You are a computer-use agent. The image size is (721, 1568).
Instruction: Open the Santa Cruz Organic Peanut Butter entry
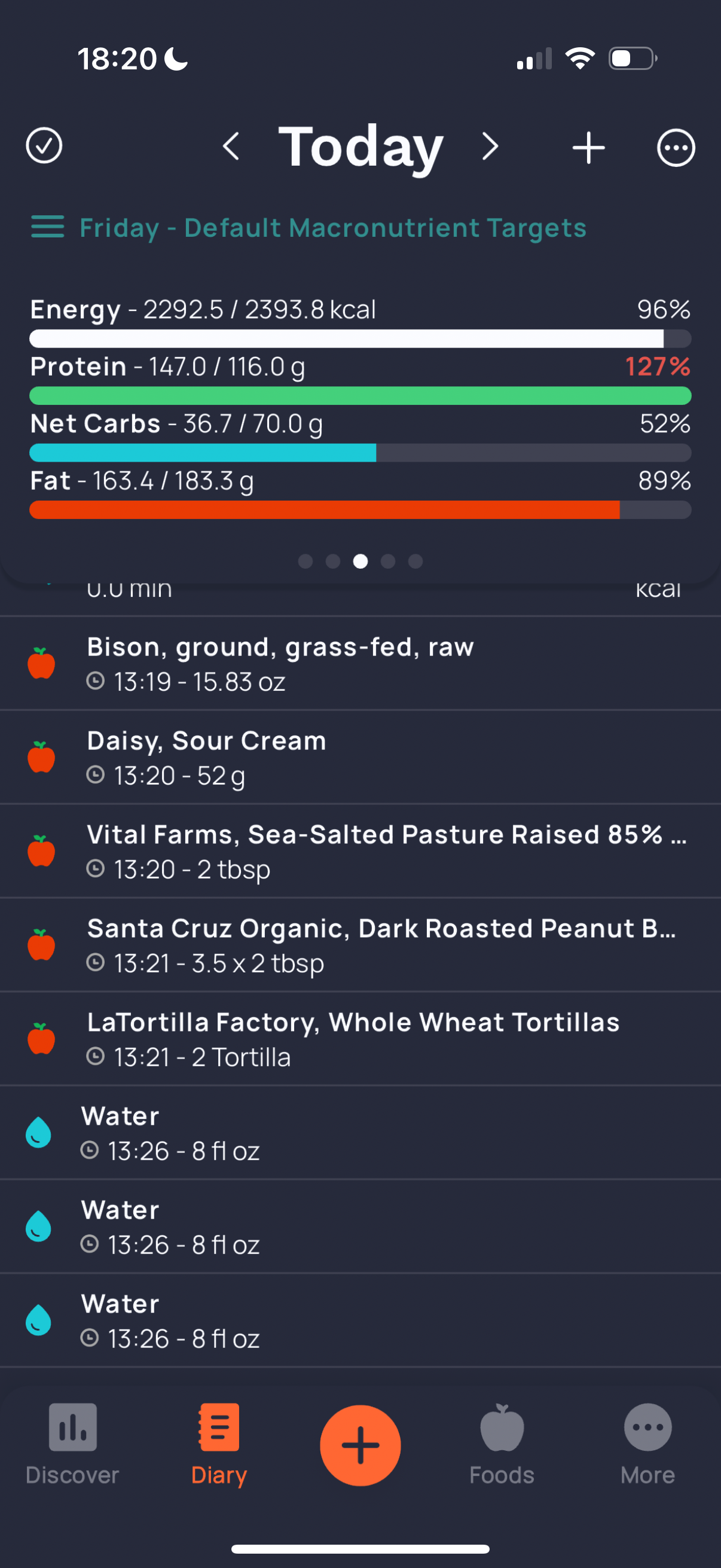(x=360, y=945)
